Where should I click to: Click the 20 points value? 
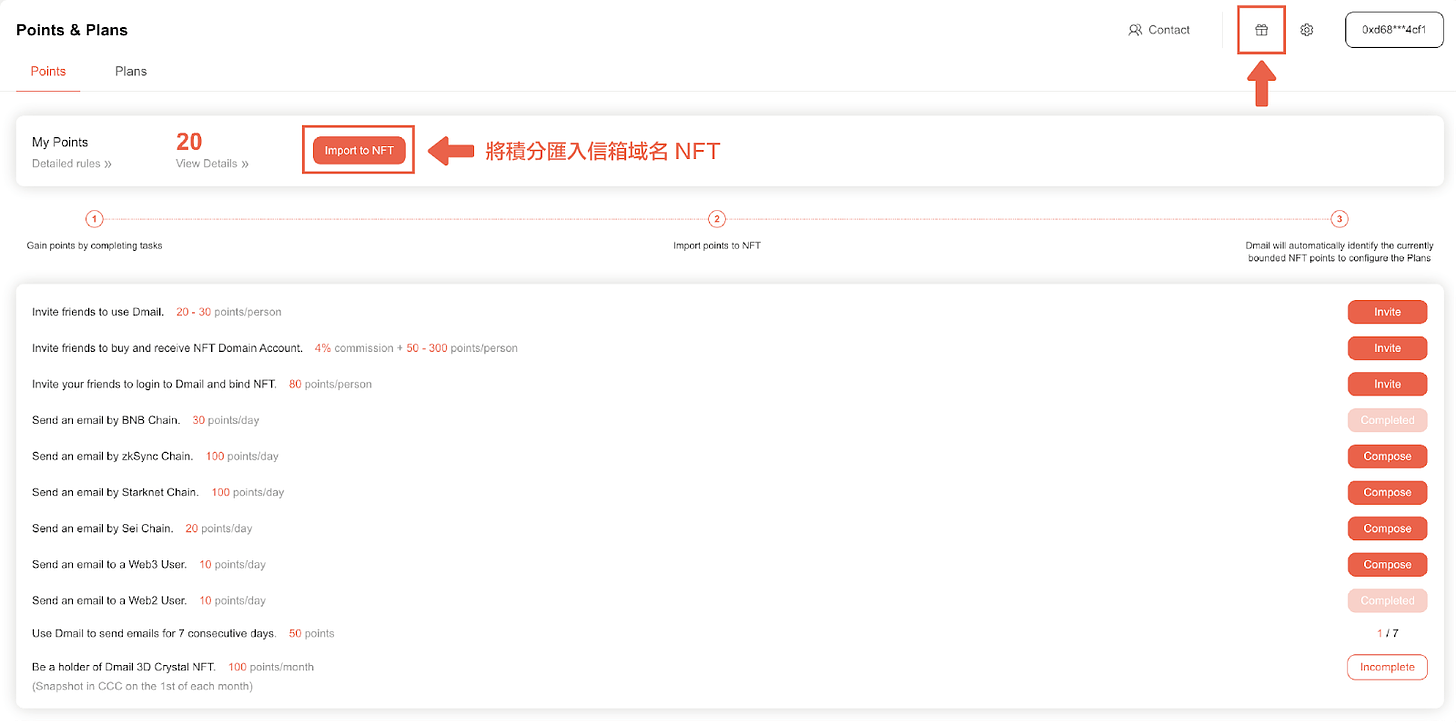click(189, 141)
